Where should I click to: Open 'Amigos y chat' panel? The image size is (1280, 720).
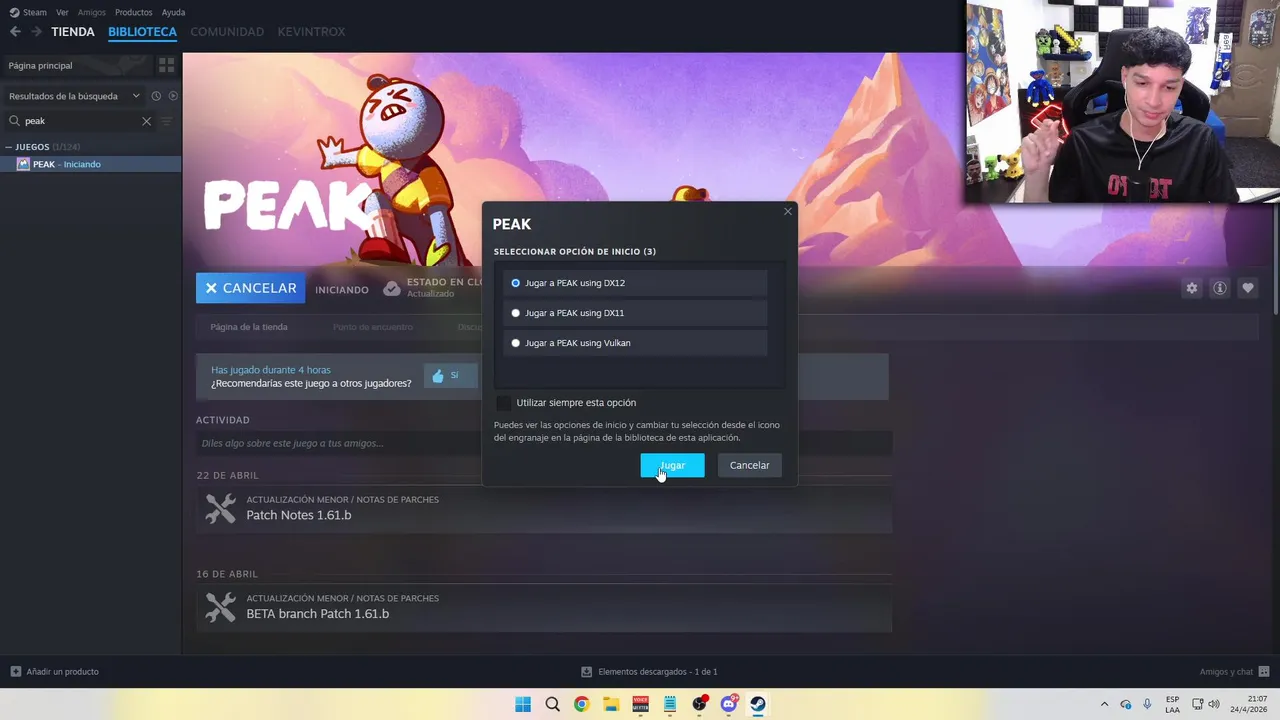1235,672
